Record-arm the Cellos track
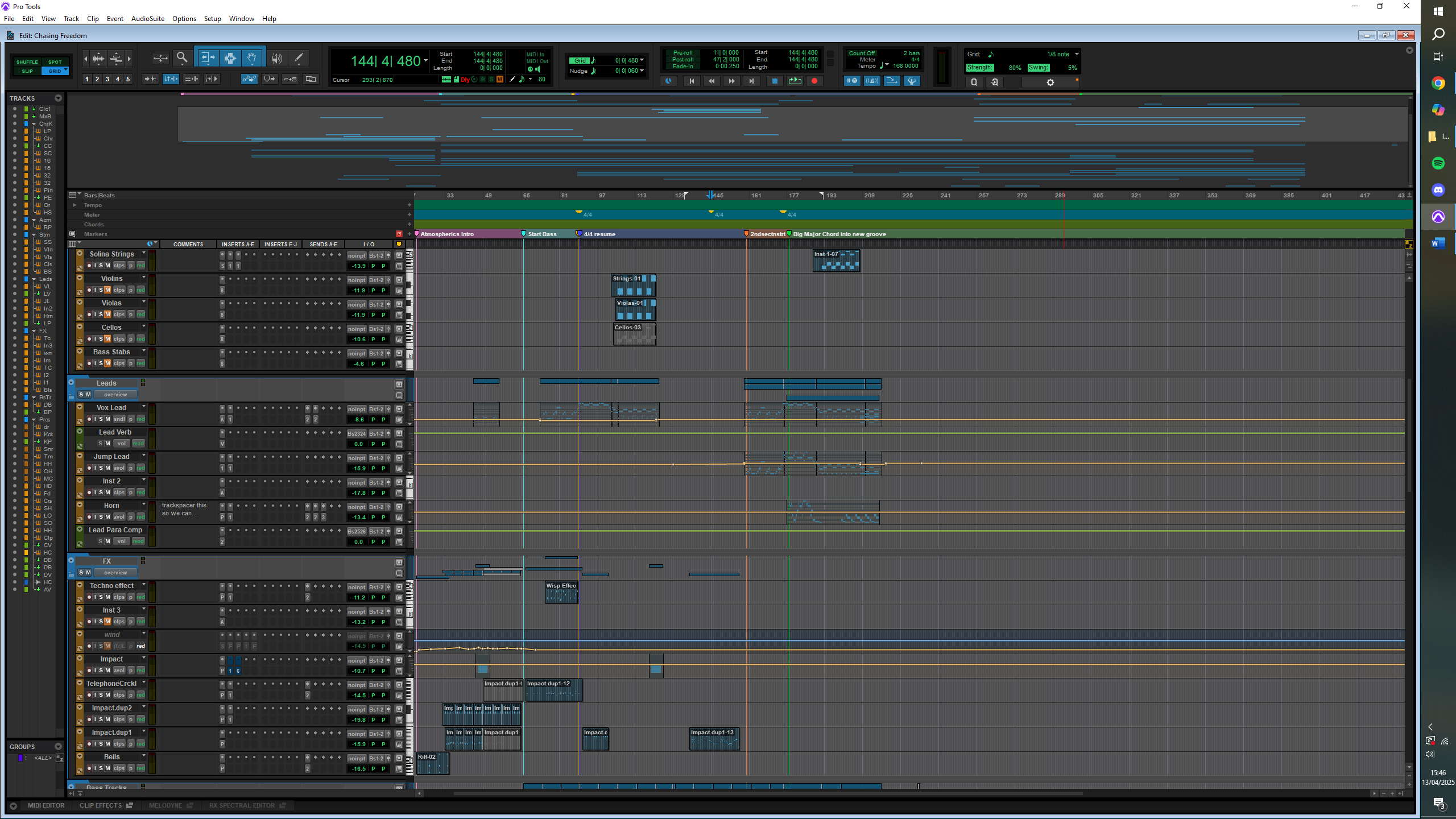This screenshot has height=819, width=1456. coord(89,339)
